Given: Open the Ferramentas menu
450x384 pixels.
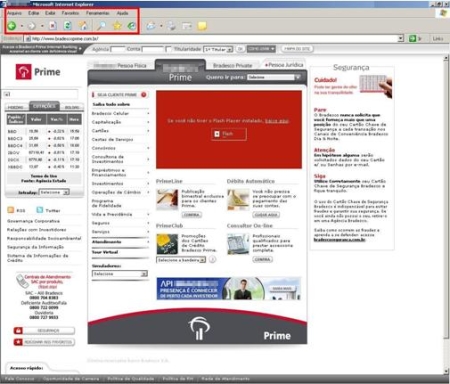Looking at the screenshot, I should click(98, 13).
